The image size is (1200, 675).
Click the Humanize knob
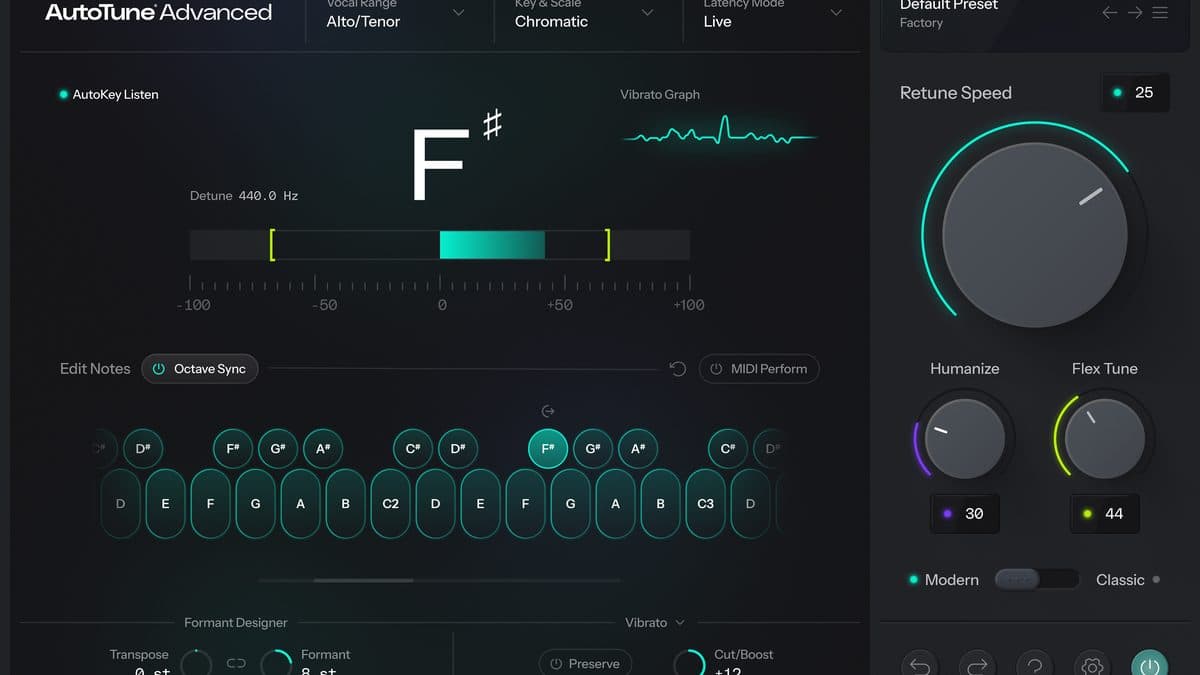point(965,439)
